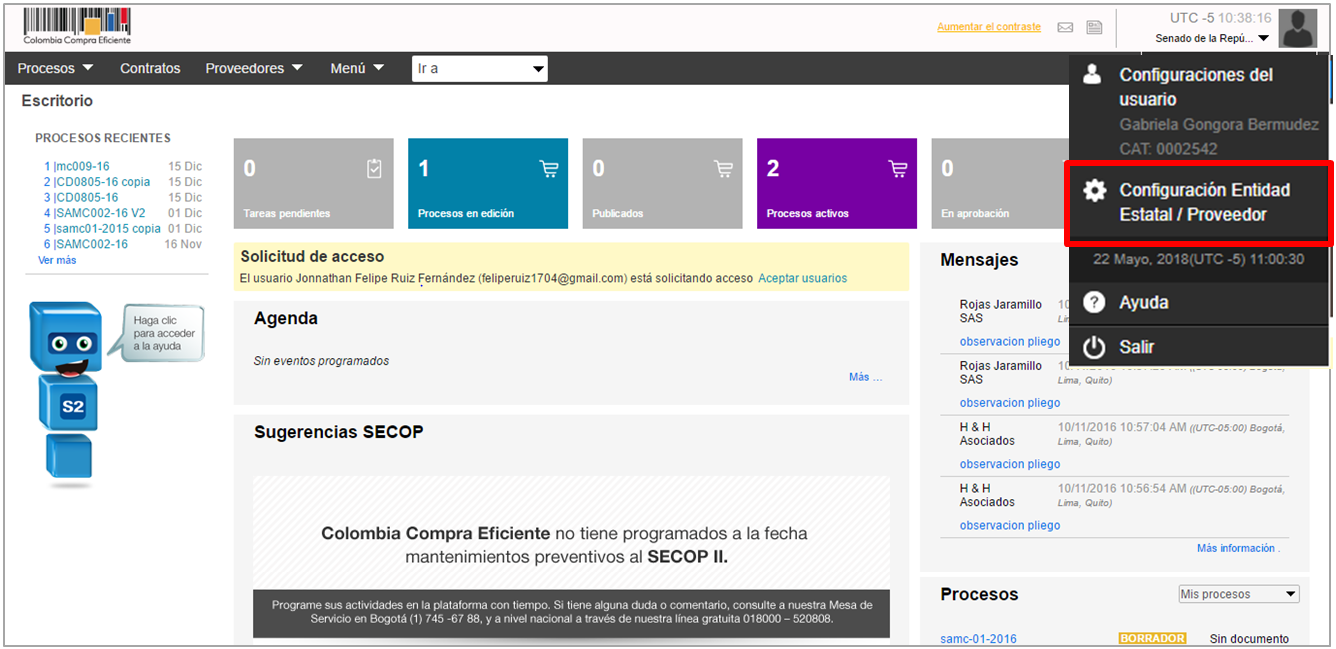Click the user profile avatar picture
This screenshot has width=1336, height=649.
(1298, 28)
